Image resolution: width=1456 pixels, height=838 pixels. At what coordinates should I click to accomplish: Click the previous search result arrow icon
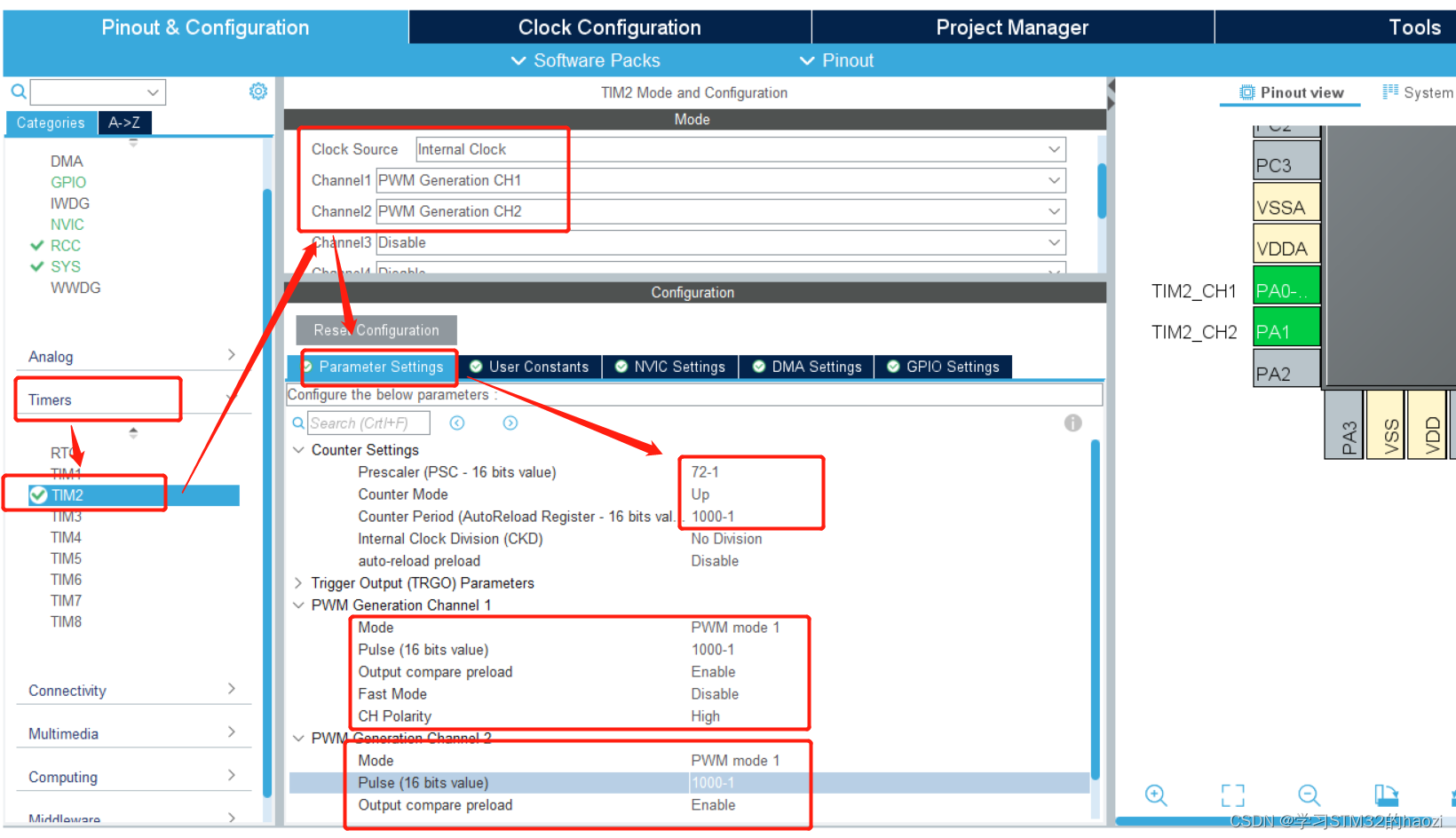point(457,423)
